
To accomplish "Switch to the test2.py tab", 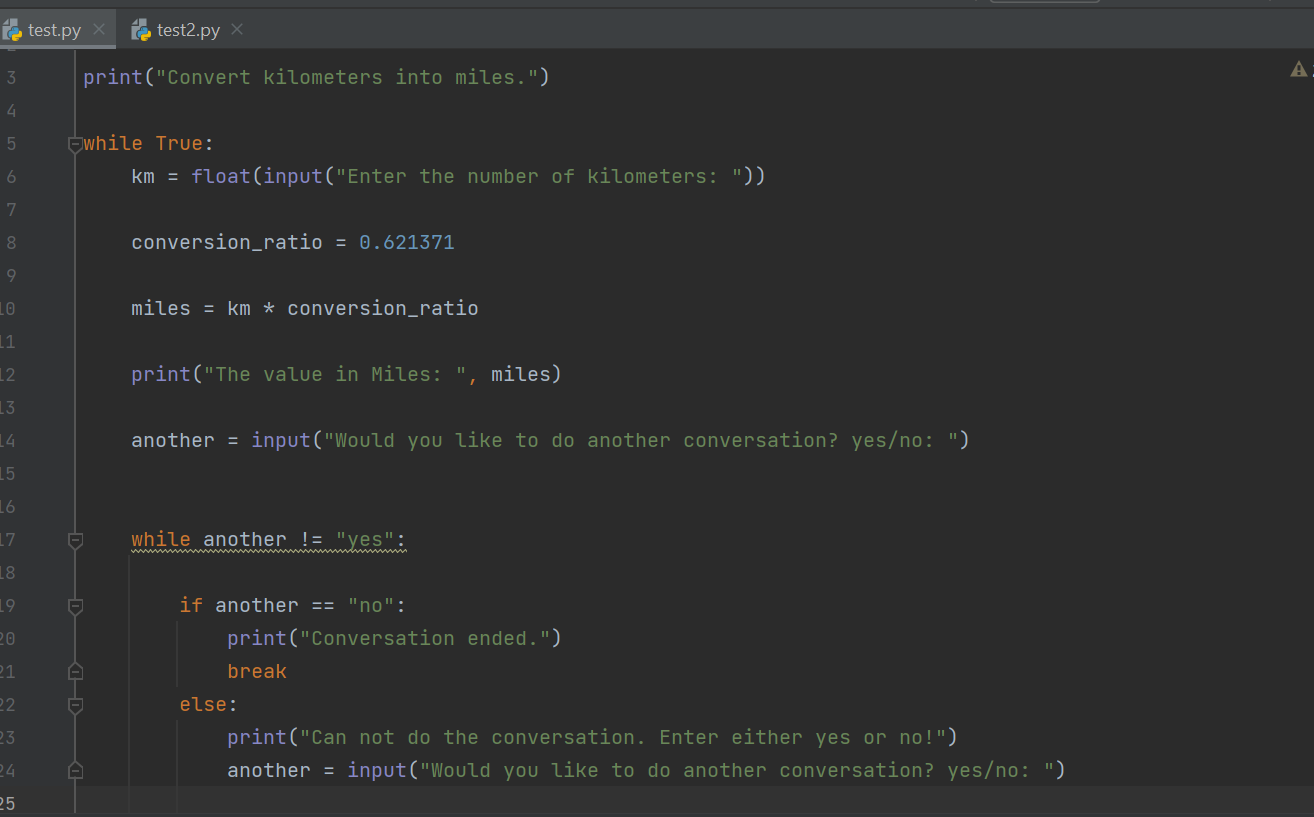I will 188,30.
